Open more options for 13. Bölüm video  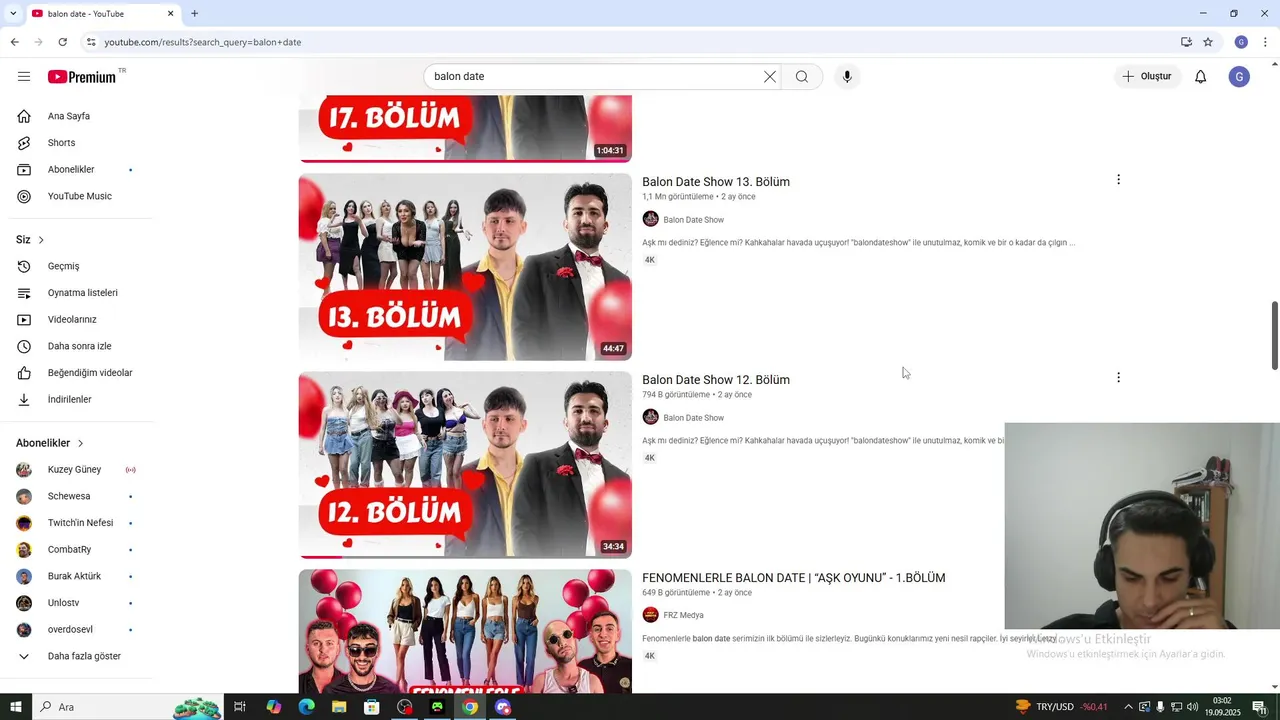point(1118,180)
